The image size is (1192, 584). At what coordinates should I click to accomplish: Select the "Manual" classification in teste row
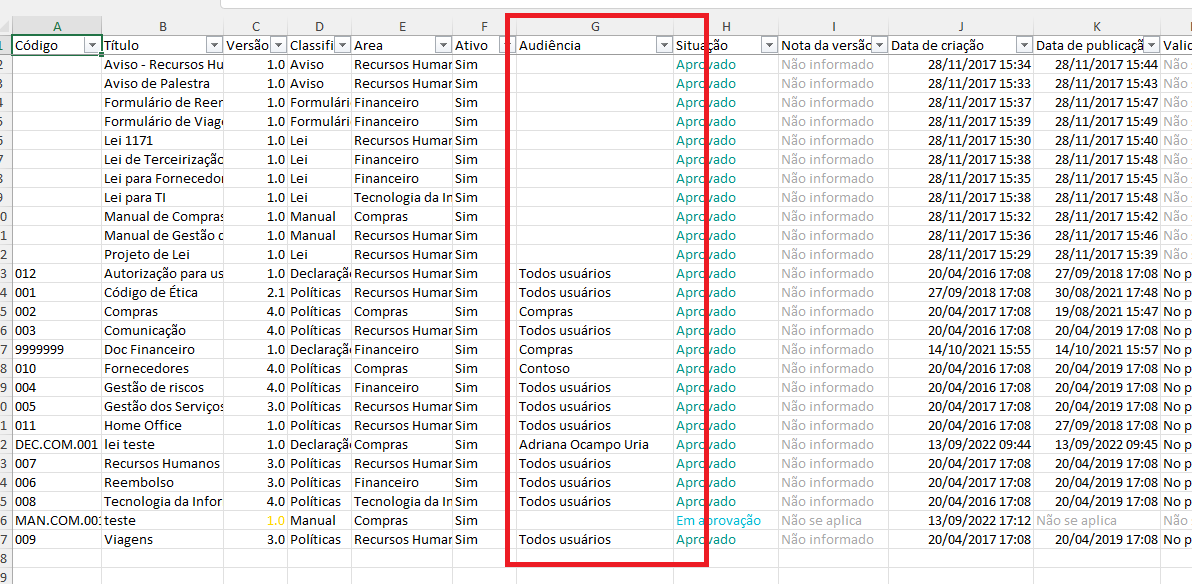click(319, 521)
